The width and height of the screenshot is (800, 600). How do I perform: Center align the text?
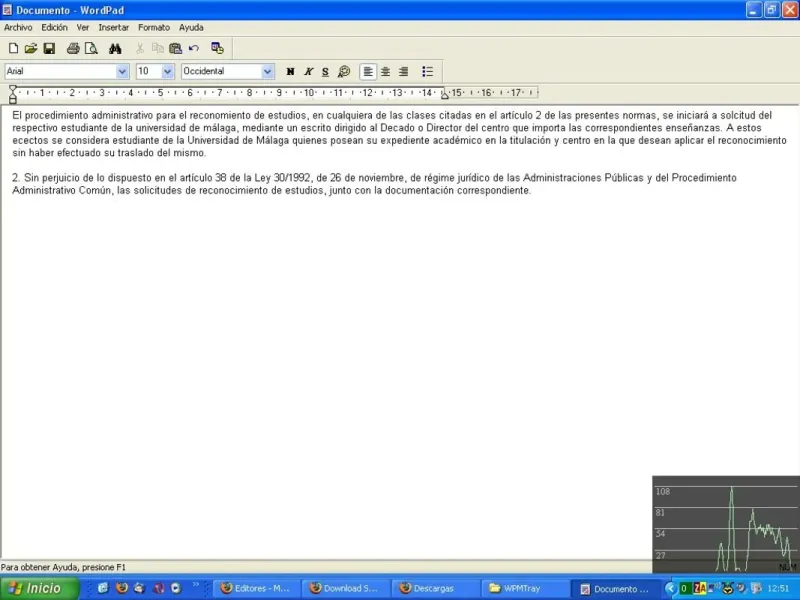click(386, 72)
